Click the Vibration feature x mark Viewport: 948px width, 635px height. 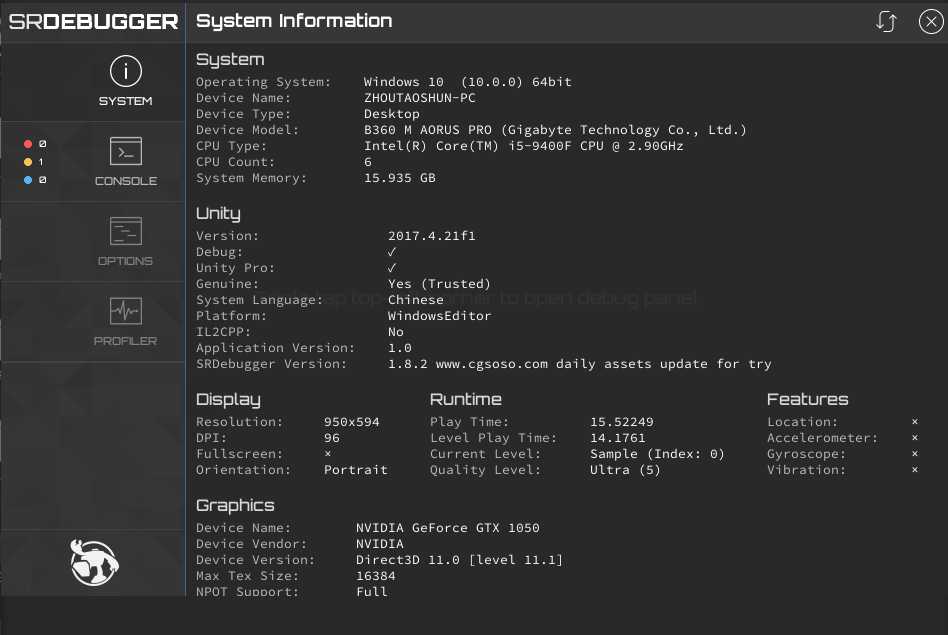[x=915, y=469]
